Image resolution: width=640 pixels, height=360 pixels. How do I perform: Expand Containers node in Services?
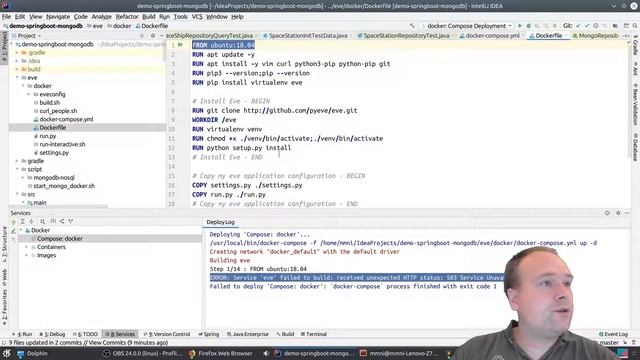pos(27,247)
